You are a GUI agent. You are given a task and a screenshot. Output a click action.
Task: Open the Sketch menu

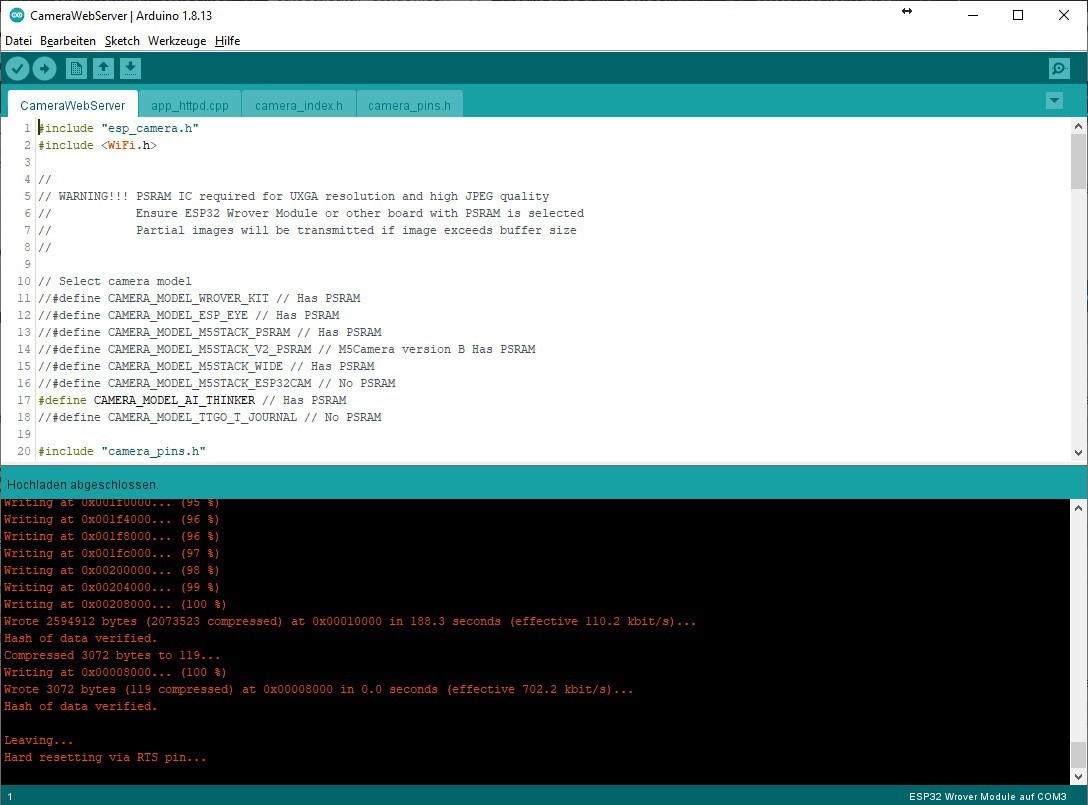point(122,41)
